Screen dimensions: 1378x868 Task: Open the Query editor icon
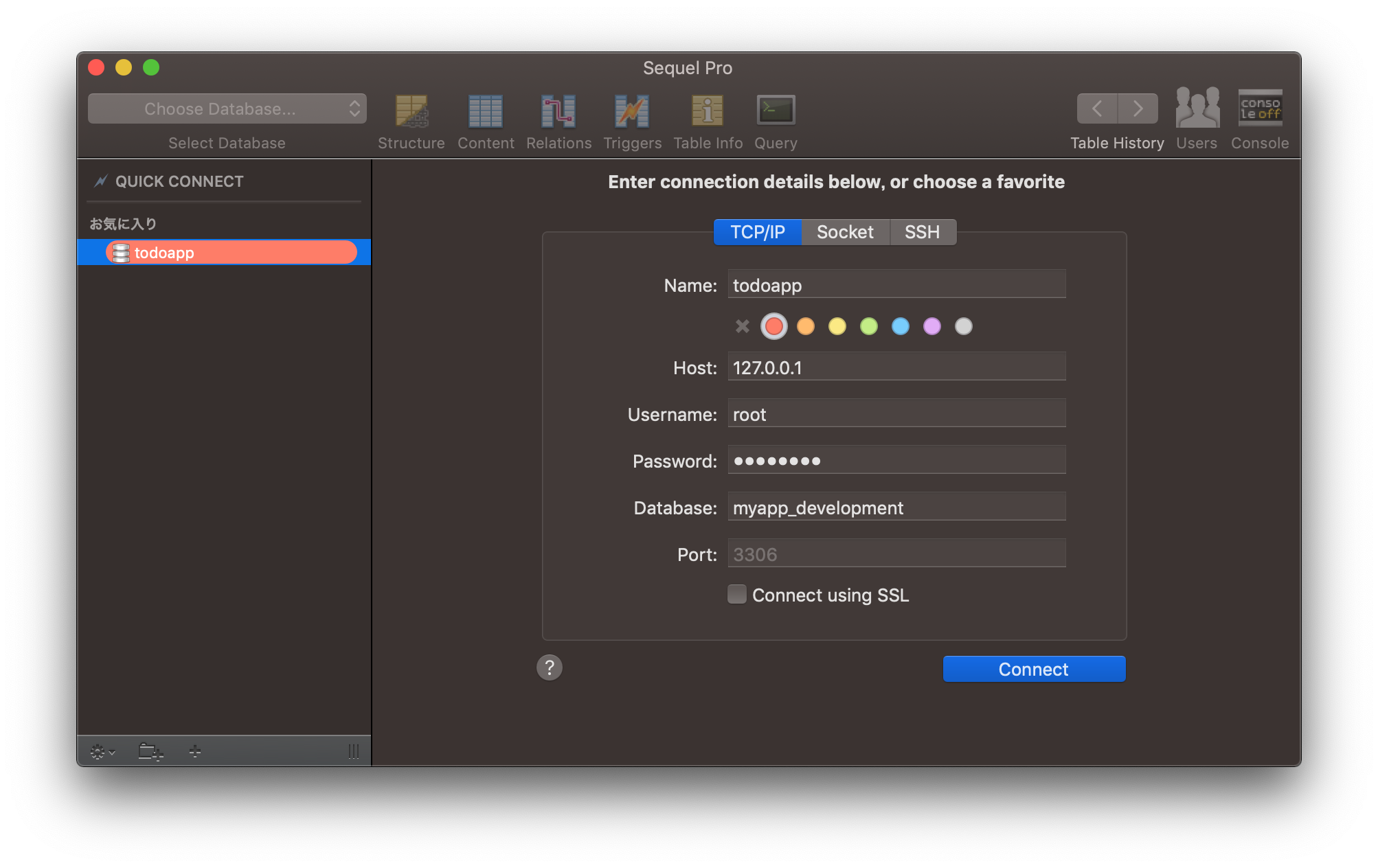pos(776,111)
